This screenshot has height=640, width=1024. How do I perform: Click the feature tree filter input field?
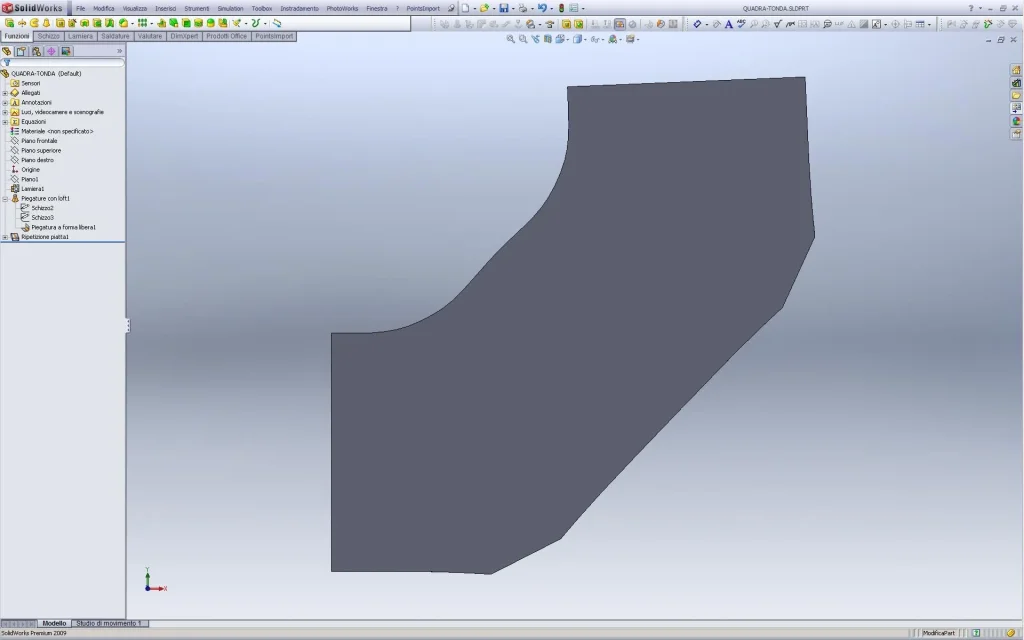point(66,62)
